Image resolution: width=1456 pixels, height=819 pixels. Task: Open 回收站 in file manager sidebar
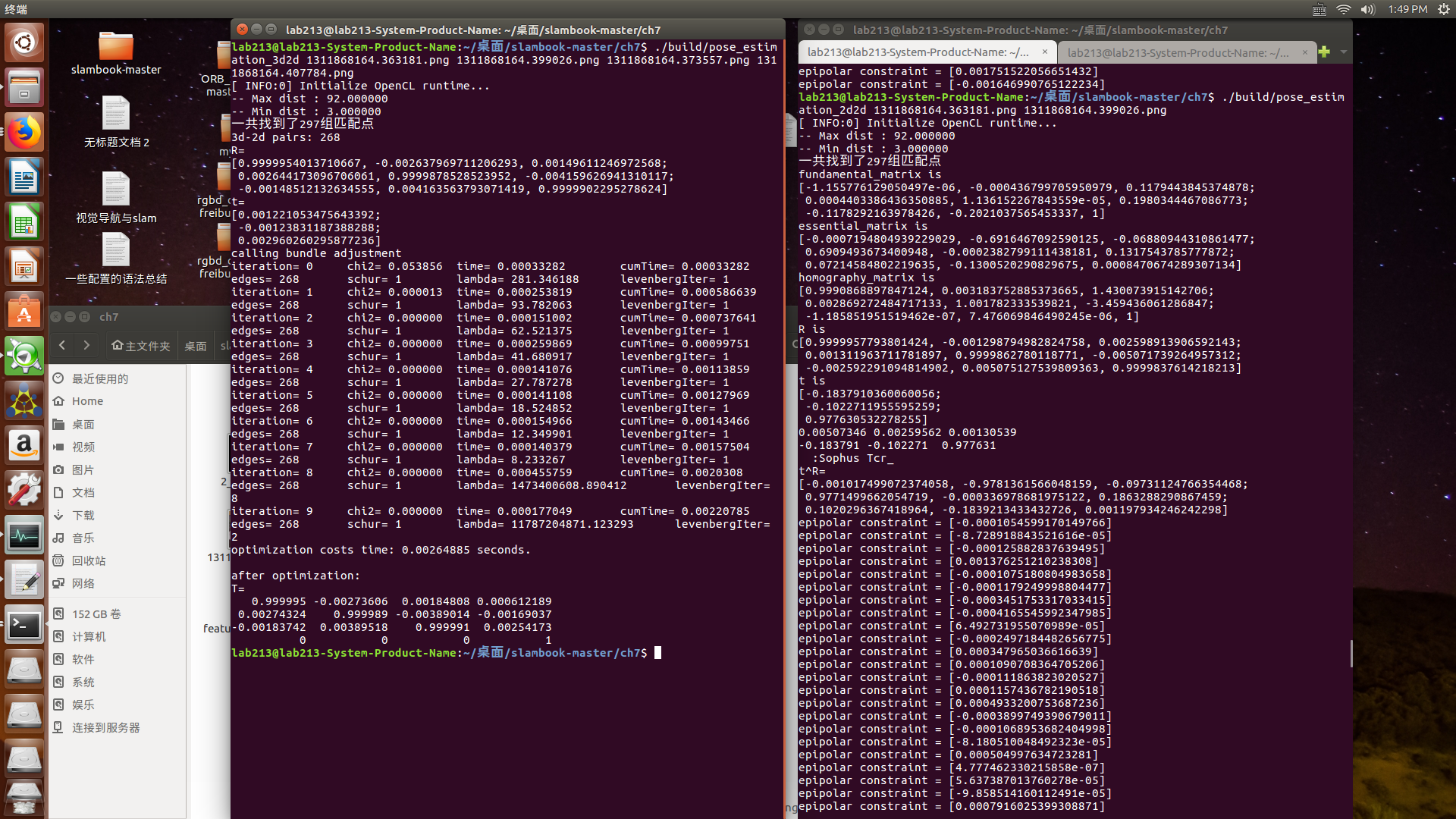89,560
